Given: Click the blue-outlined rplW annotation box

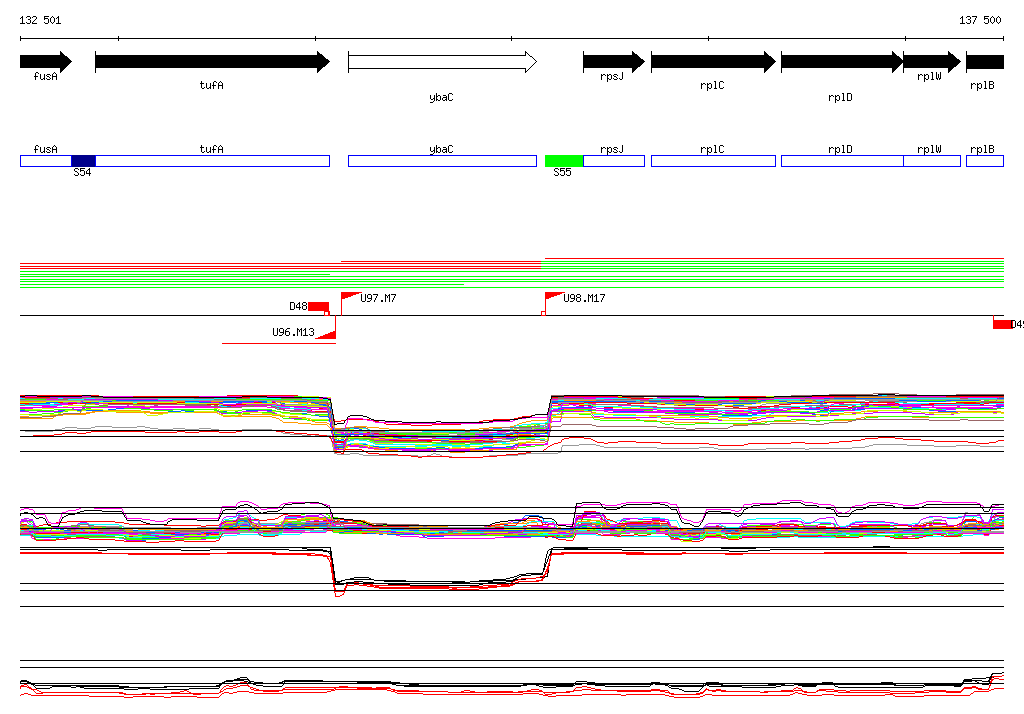Looking at the screenshot, I should click(x=932, y=161).
